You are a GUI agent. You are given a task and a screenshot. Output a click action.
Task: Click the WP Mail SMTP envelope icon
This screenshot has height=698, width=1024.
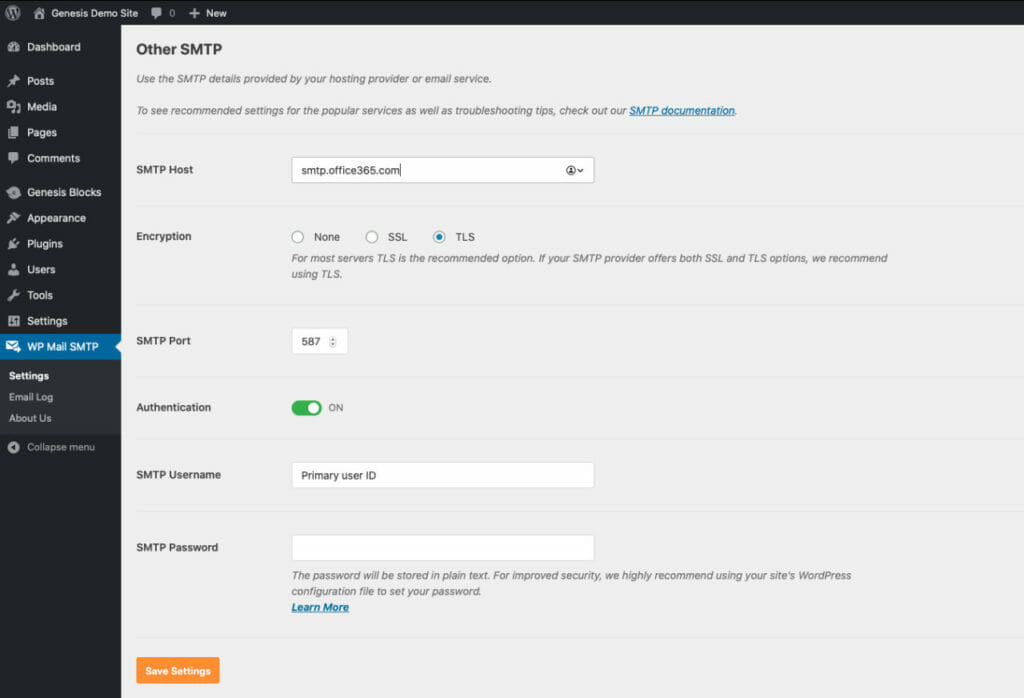14,346
